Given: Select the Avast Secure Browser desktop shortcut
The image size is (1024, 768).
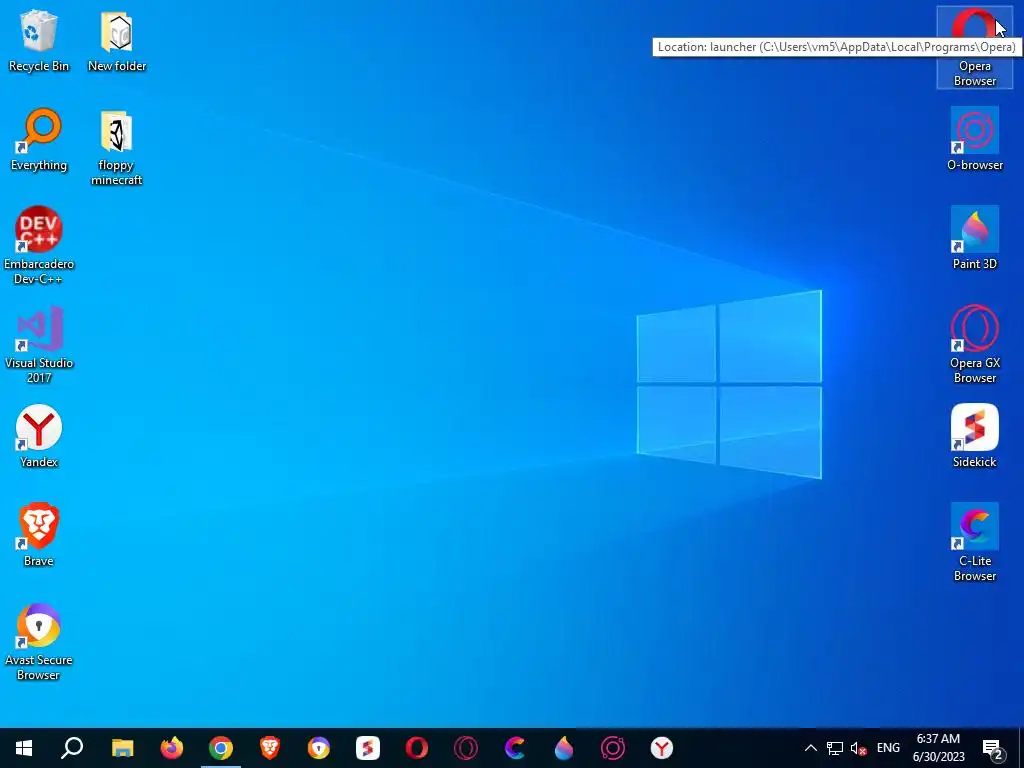Looking at the screenshot, I should coord(39,642).
